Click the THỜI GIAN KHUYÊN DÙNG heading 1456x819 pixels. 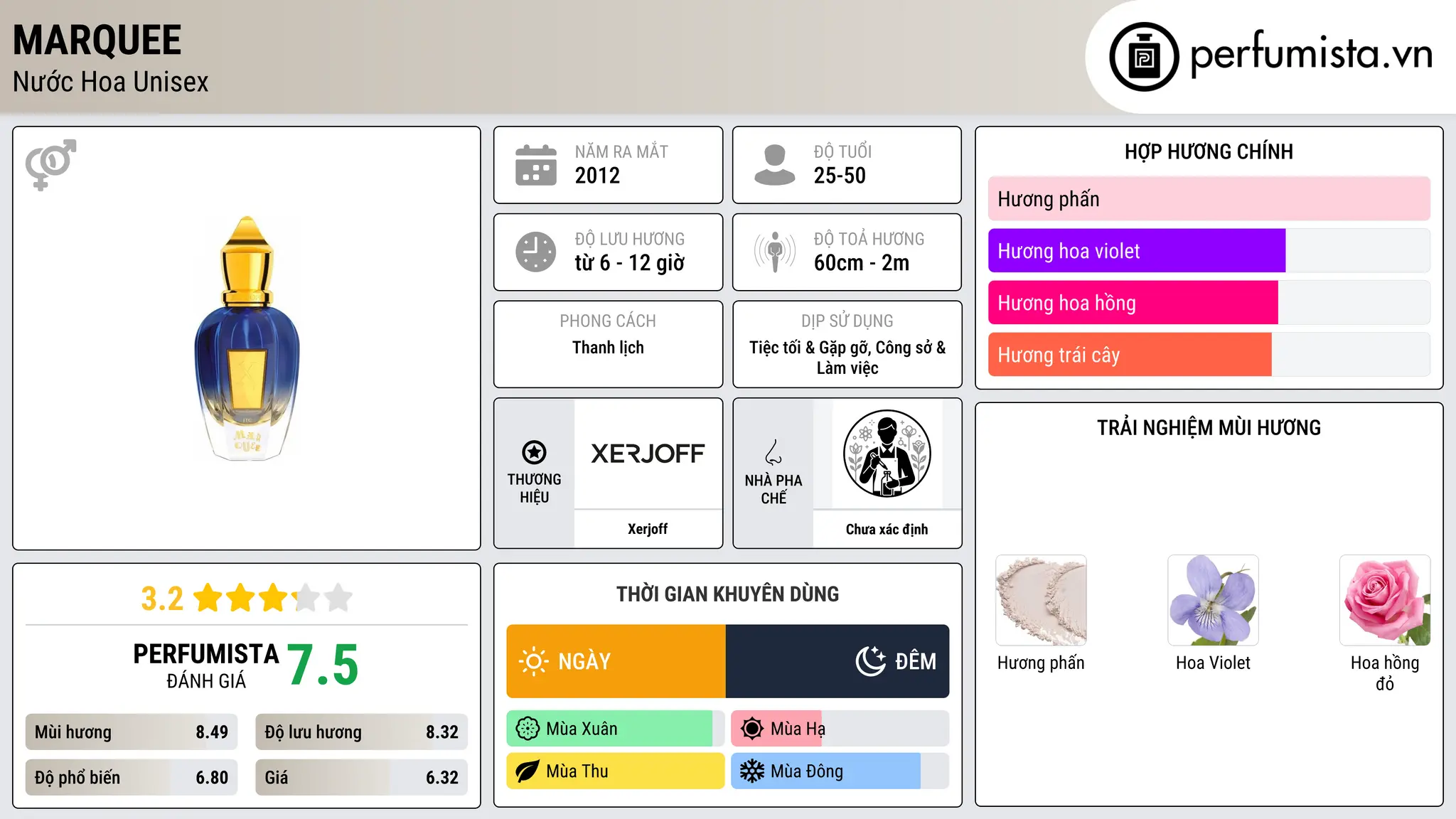click(727, 594)
